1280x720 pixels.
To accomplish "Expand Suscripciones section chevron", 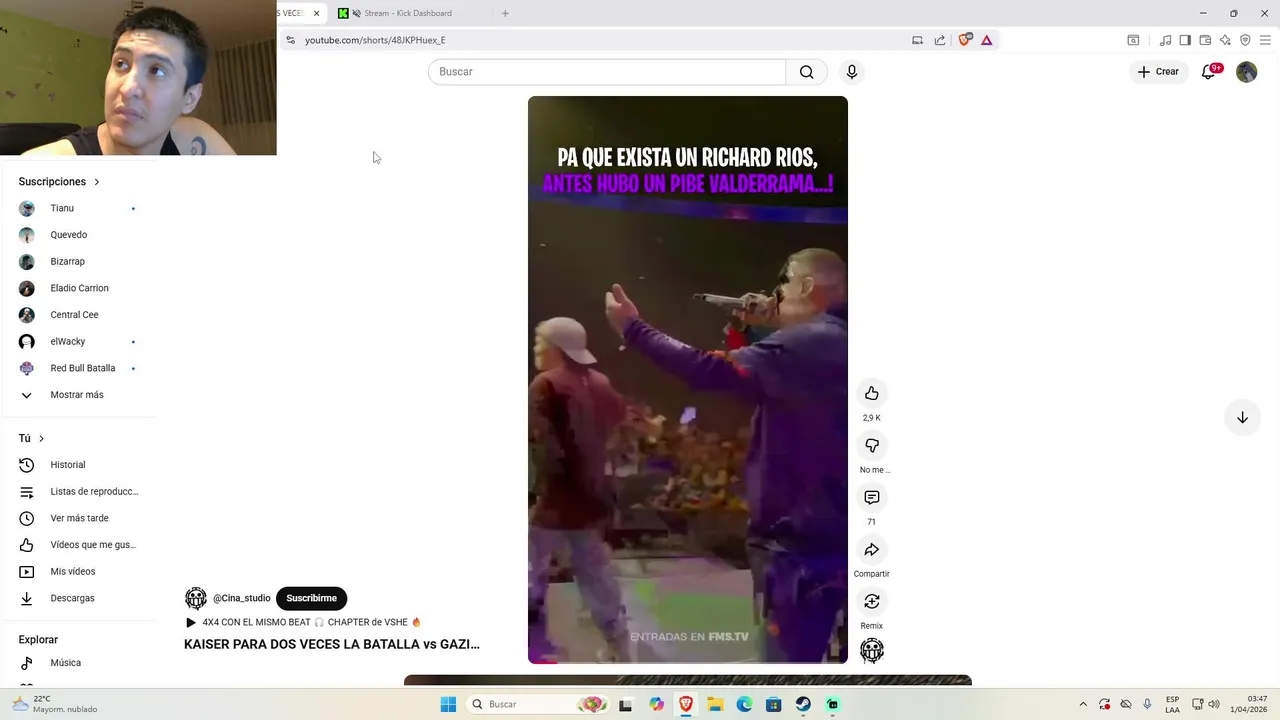I will [97, 182].
